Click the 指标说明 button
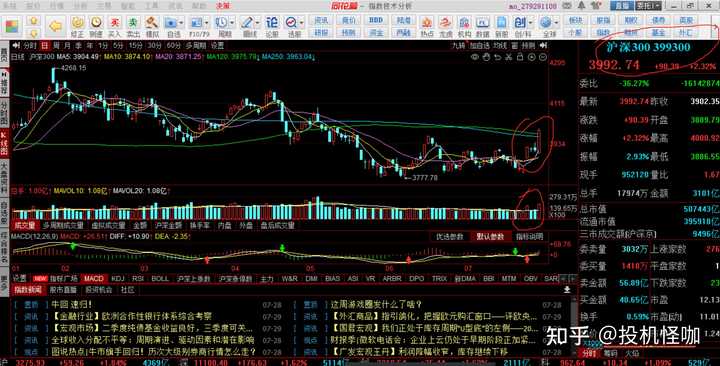The image size is (720, 366). tap(529, 236)
